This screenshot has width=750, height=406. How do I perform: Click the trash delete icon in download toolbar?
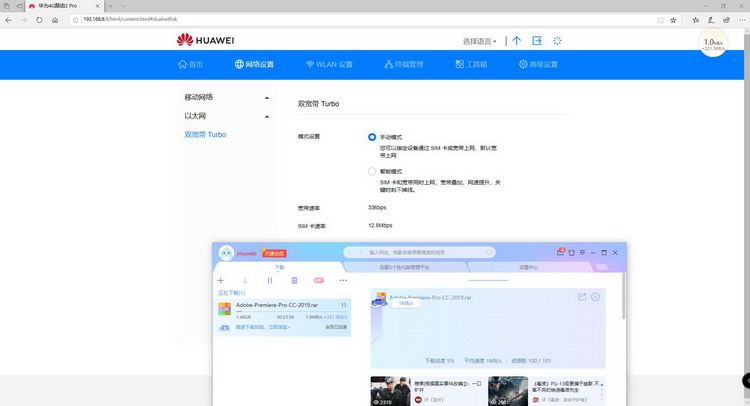(x=294, y=280)
